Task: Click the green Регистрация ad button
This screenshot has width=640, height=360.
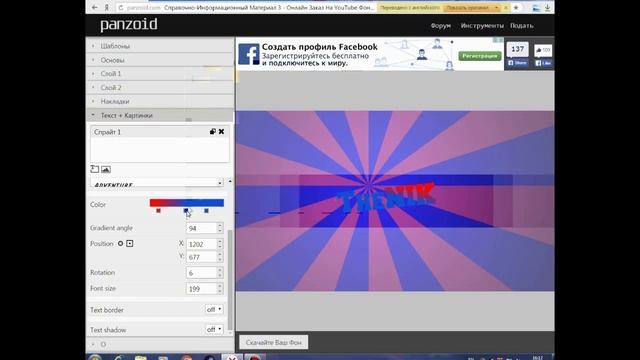Action: [x=480, y=56]
